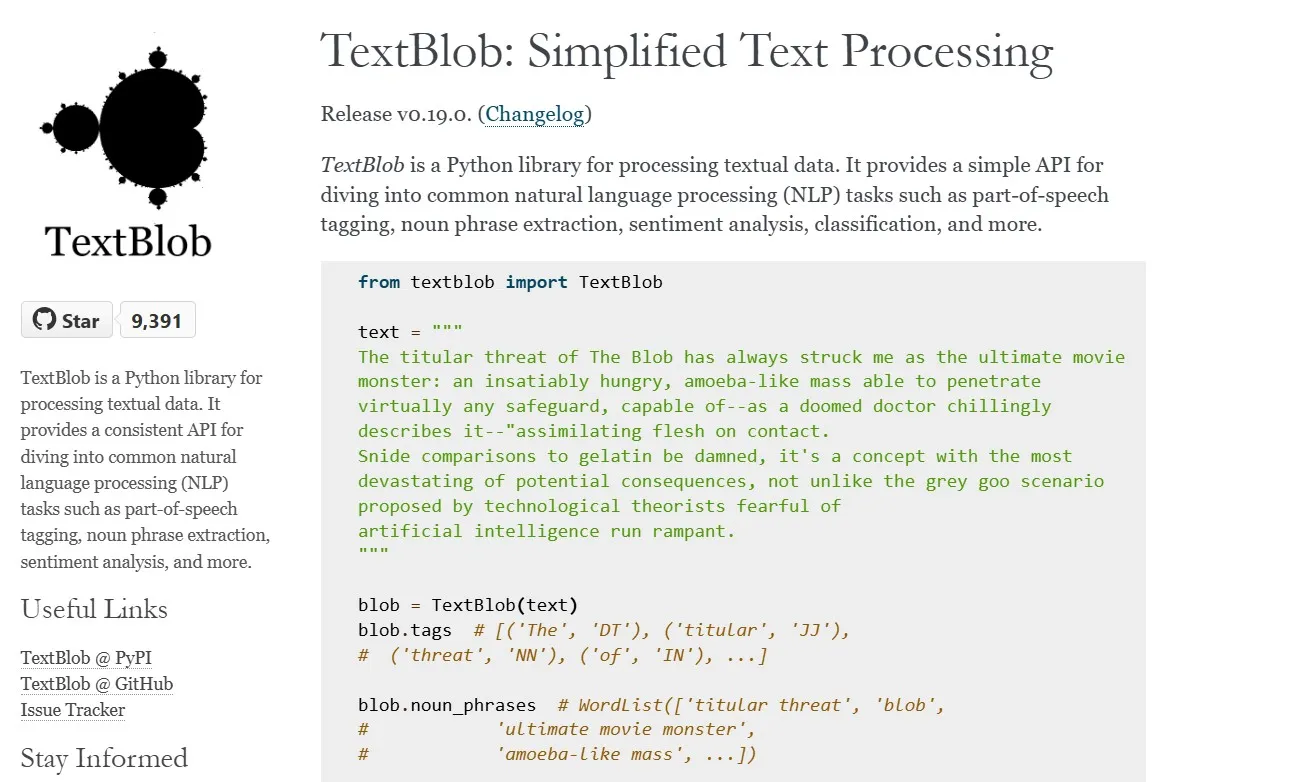The height and width of the screenshot is (782, 1290).
Task: Click the italic TextBlob word in intro paragraph
Action: coord(362,165)
